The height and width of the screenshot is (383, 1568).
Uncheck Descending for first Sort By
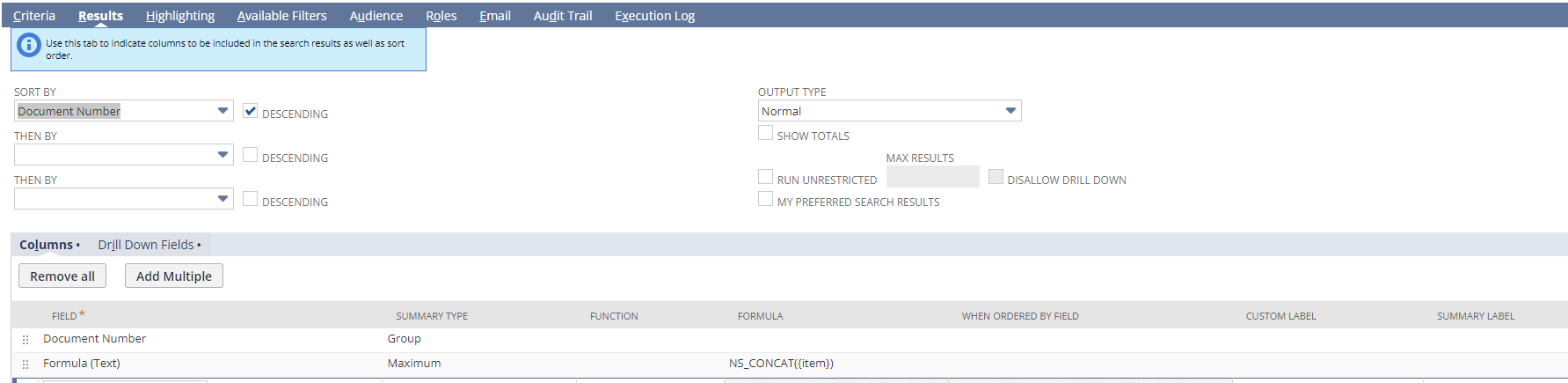click(251, 111)
